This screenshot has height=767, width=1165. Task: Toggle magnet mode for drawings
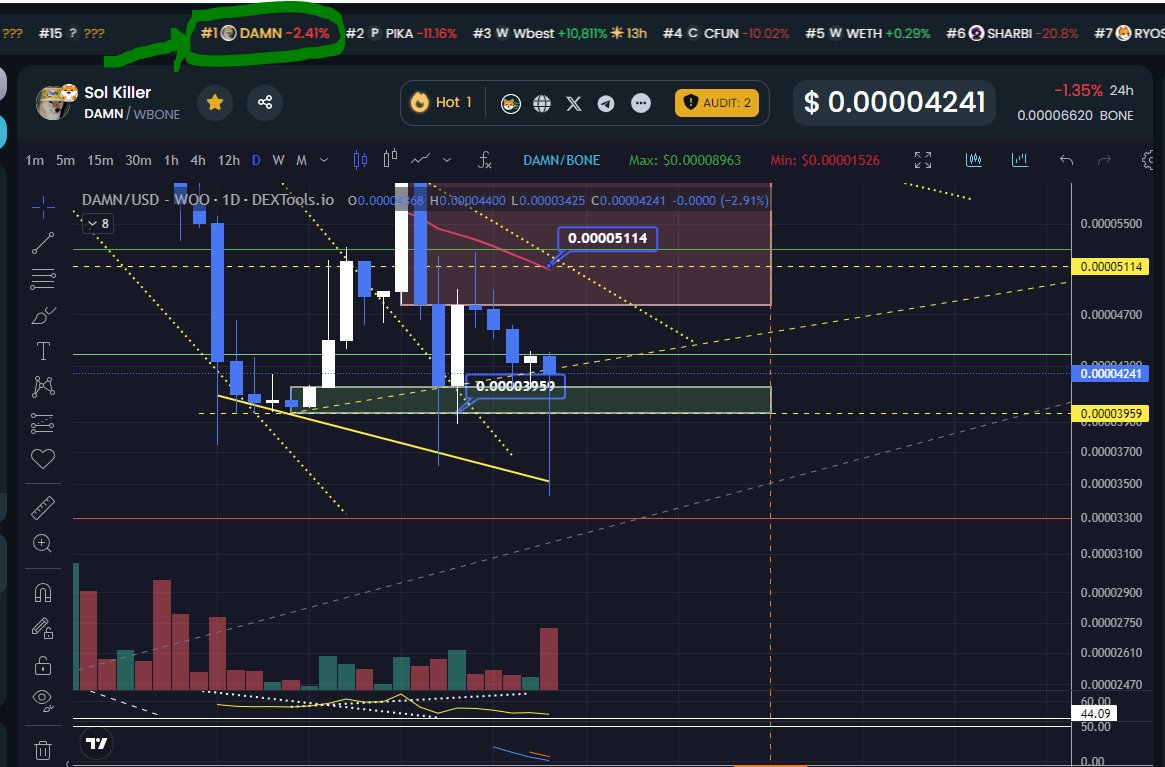pos(43,592)
